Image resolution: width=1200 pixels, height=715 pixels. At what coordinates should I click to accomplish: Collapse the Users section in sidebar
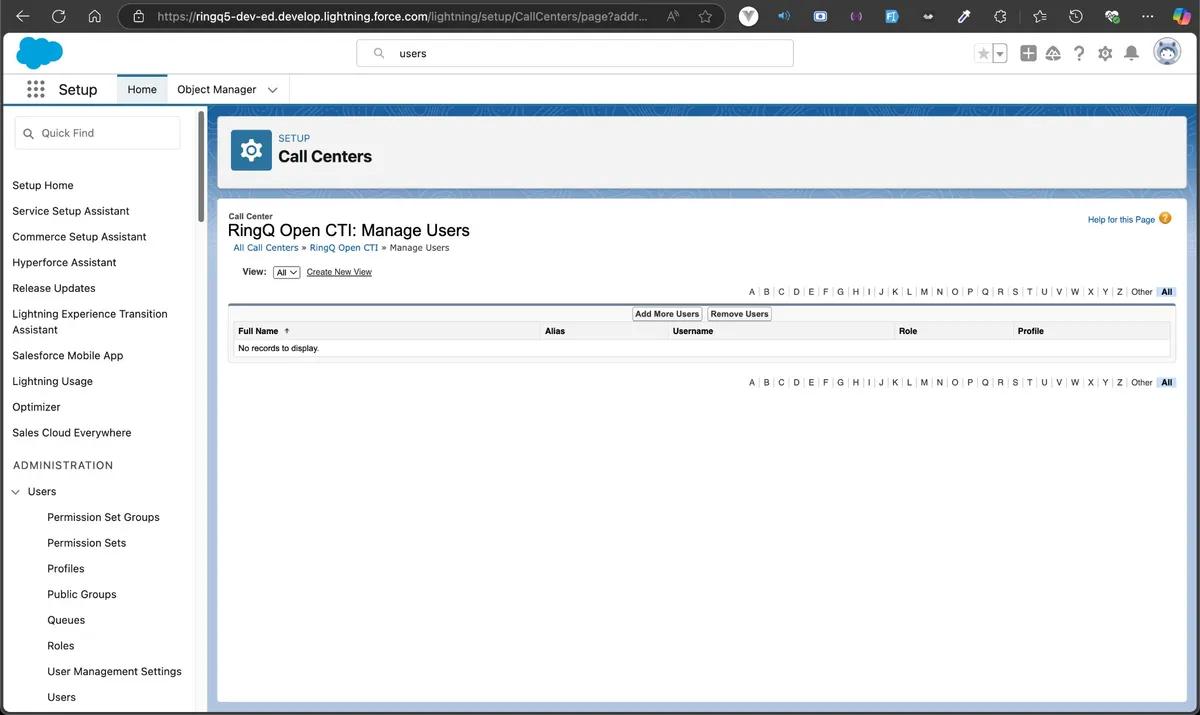[16, 492]
